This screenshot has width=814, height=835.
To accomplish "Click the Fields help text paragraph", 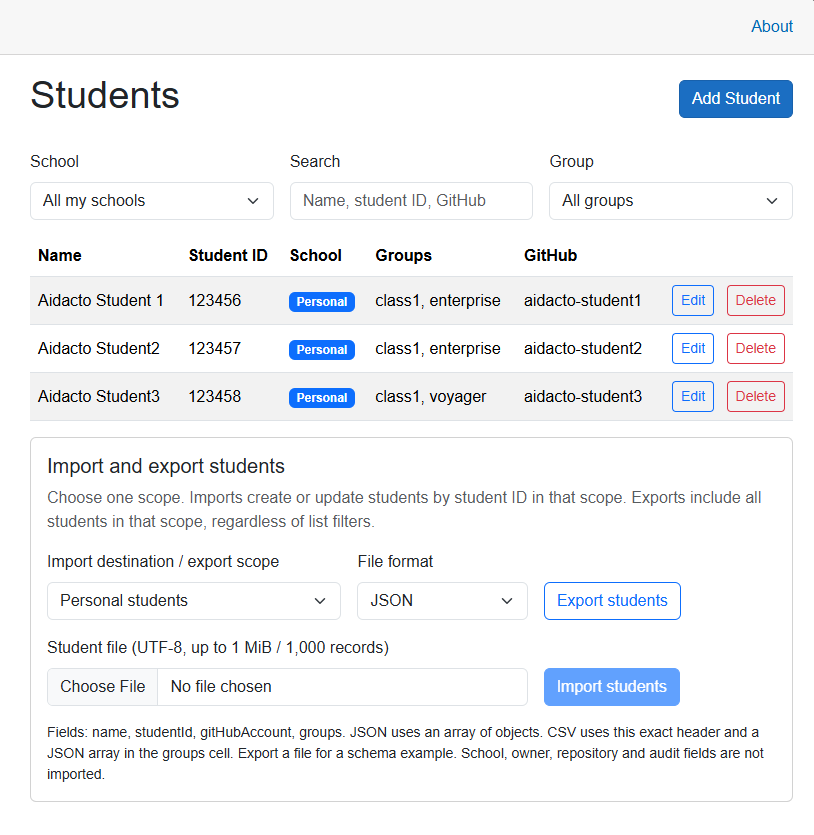I will (x=405, y=754).
